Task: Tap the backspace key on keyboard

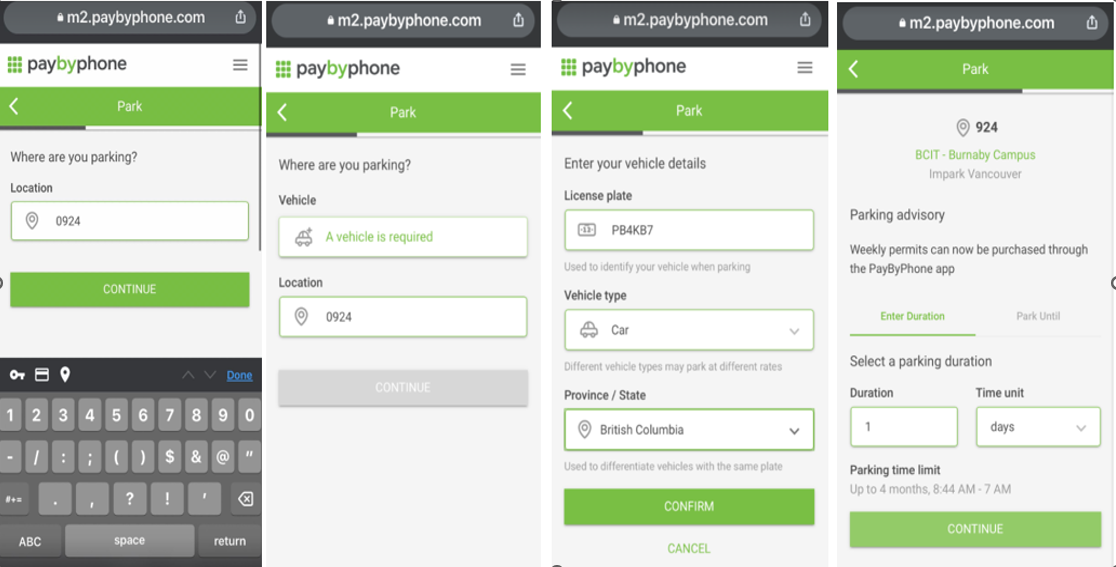Action: pos(244,499)
